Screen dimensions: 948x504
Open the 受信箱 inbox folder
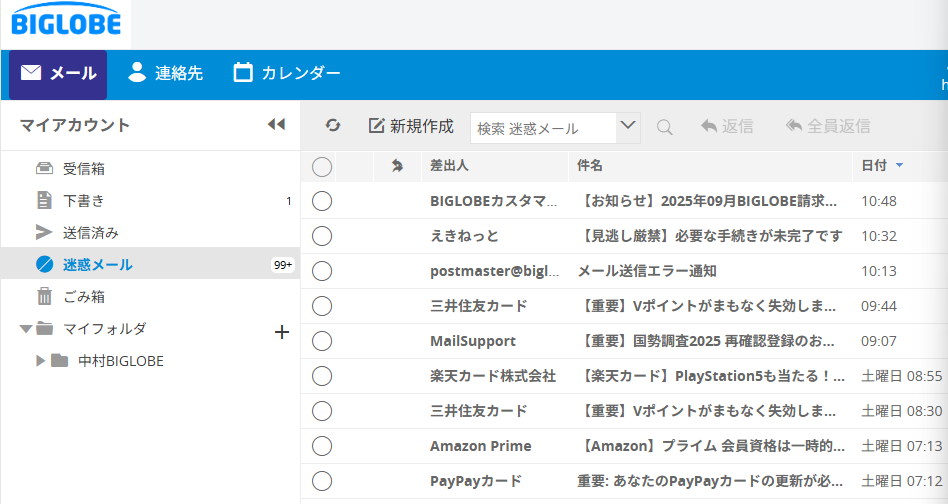84,168
